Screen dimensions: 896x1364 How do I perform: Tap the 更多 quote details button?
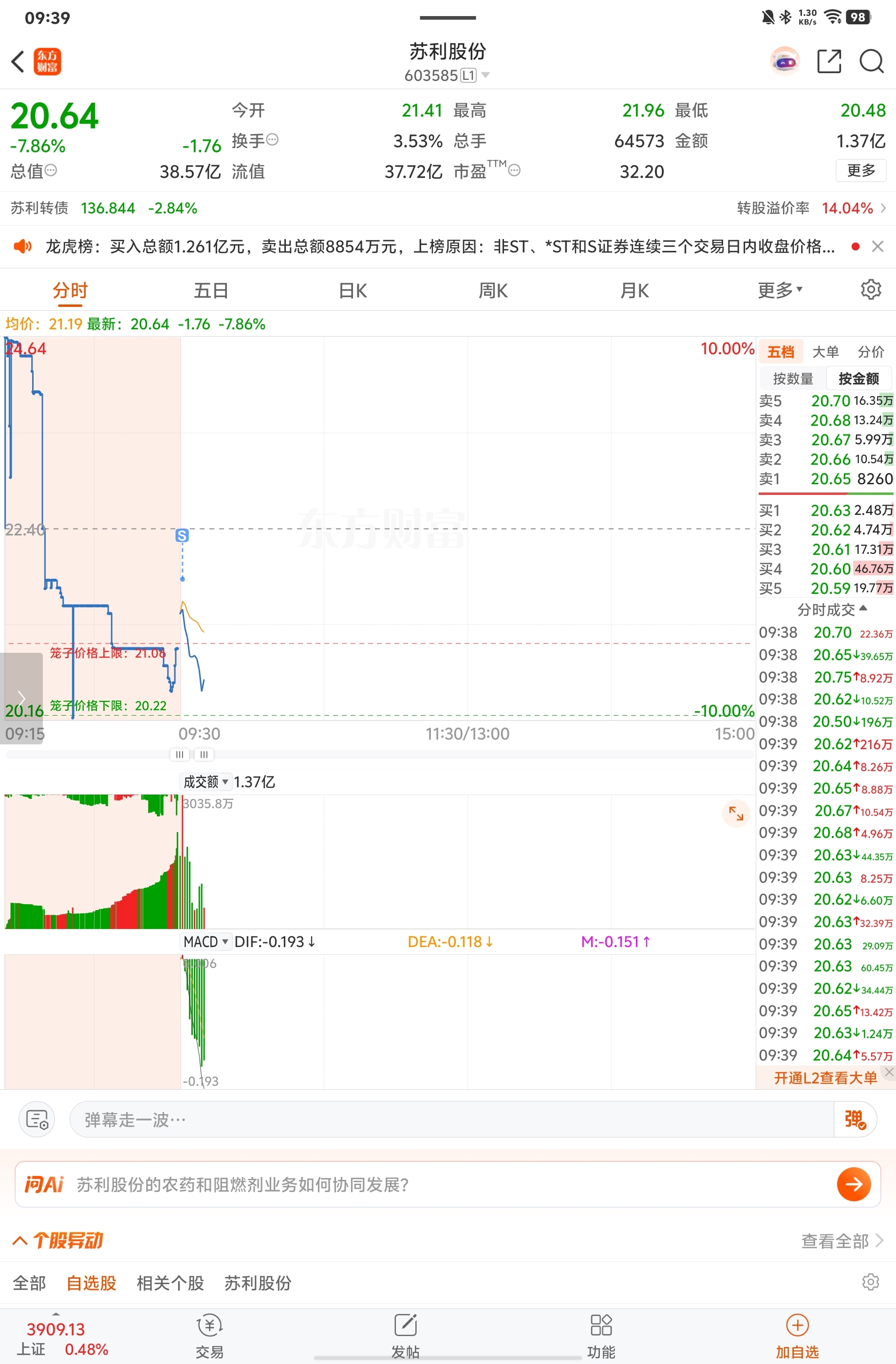click(x=860, y=170)
